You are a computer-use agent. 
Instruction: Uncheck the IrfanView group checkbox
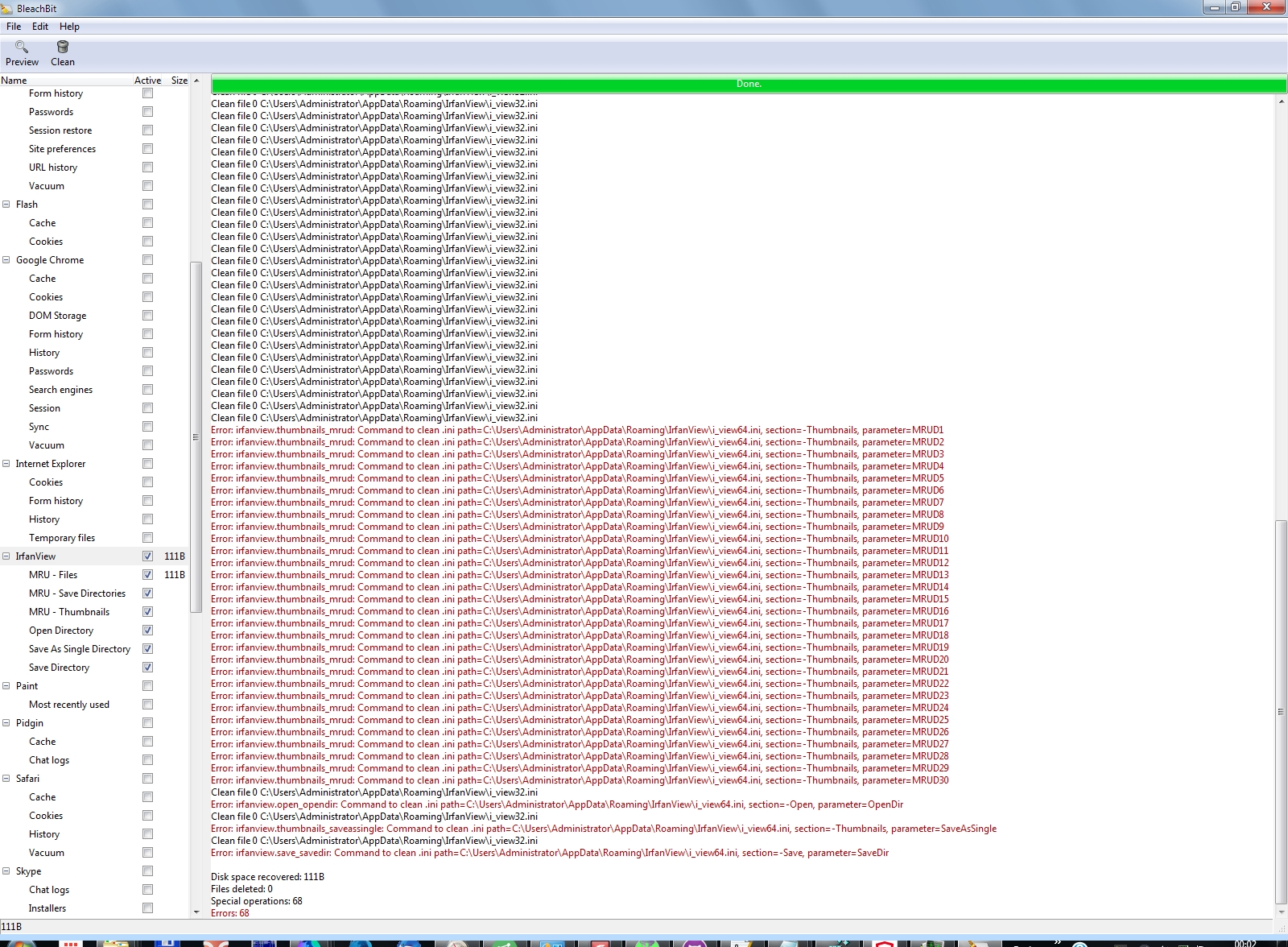coord(147,556)
